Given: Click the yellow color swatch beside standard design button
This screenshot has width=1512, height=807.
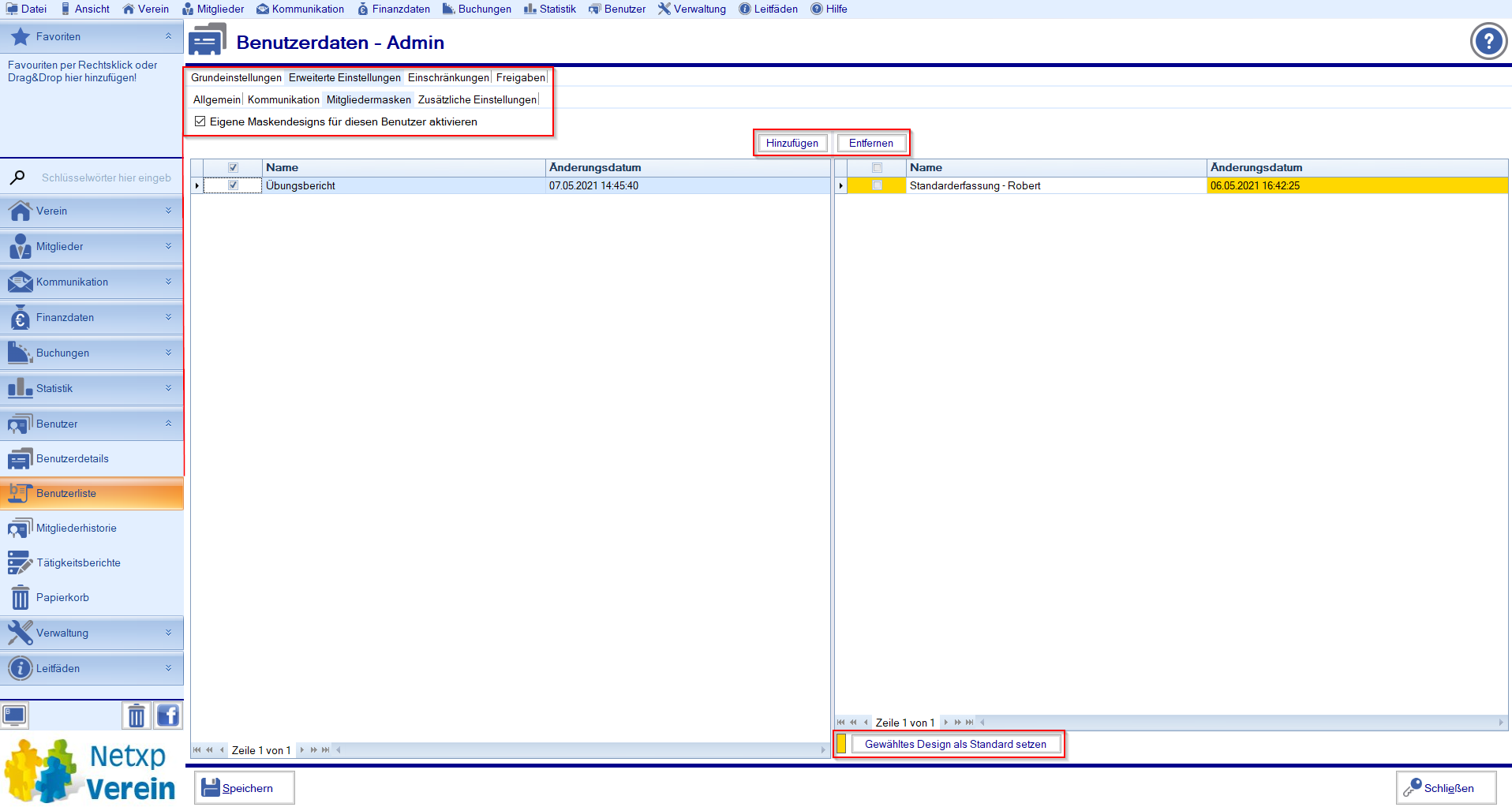Looking at the screenshot, I should (x=841, y=744).
